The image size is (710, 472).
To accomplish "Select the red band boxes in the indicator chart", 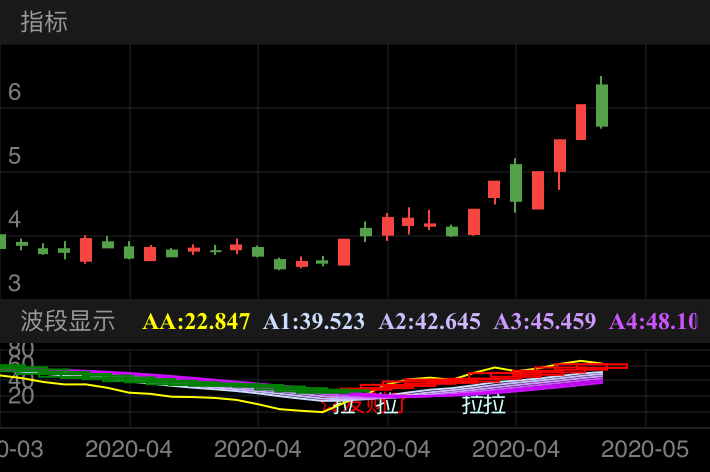I will (x=500, y=376).
